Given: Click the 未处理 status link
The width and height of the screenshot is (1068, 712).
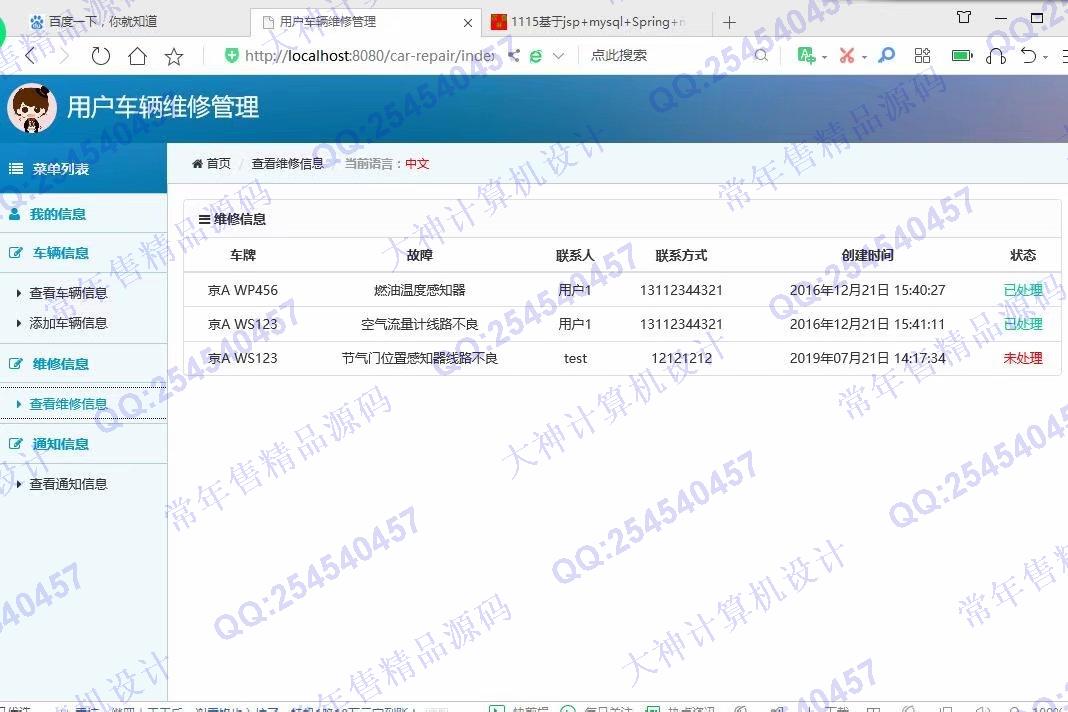Looking at the screenshot, I should 1023,358.
